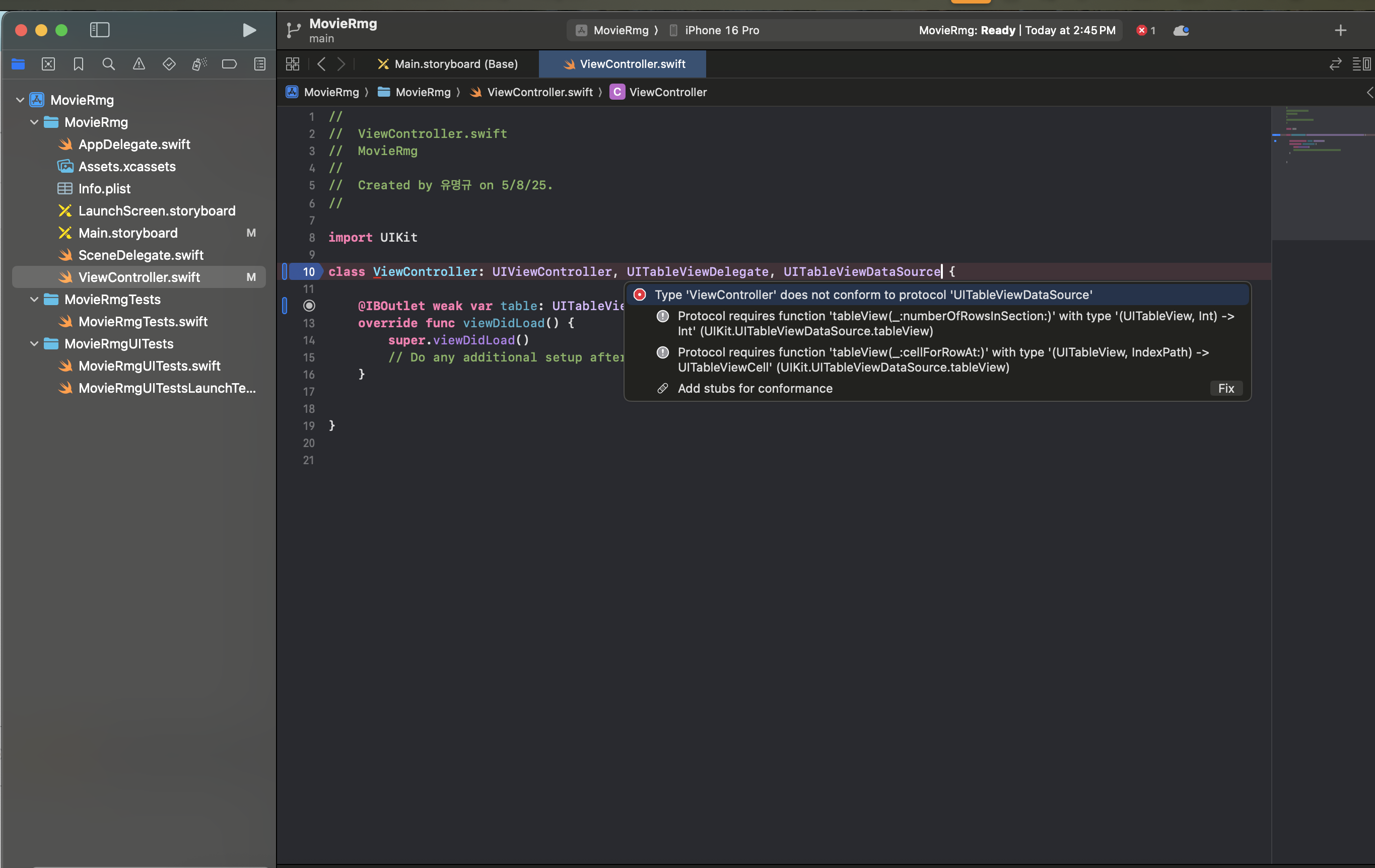Click the import UIKit line

tap(373, 238)
